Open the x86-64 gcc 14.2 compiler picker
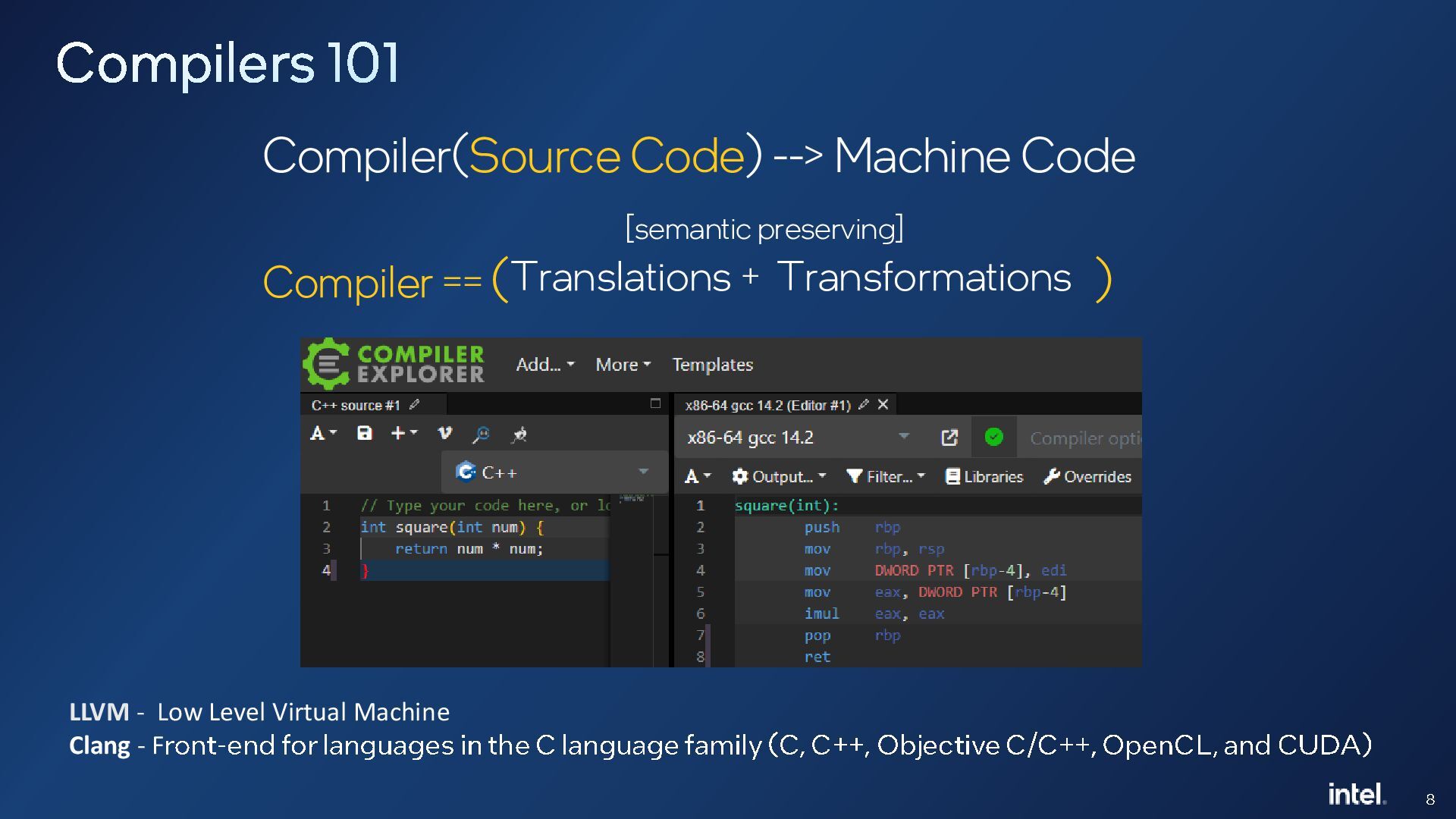 pyautogui.click(x=799, y=438)
